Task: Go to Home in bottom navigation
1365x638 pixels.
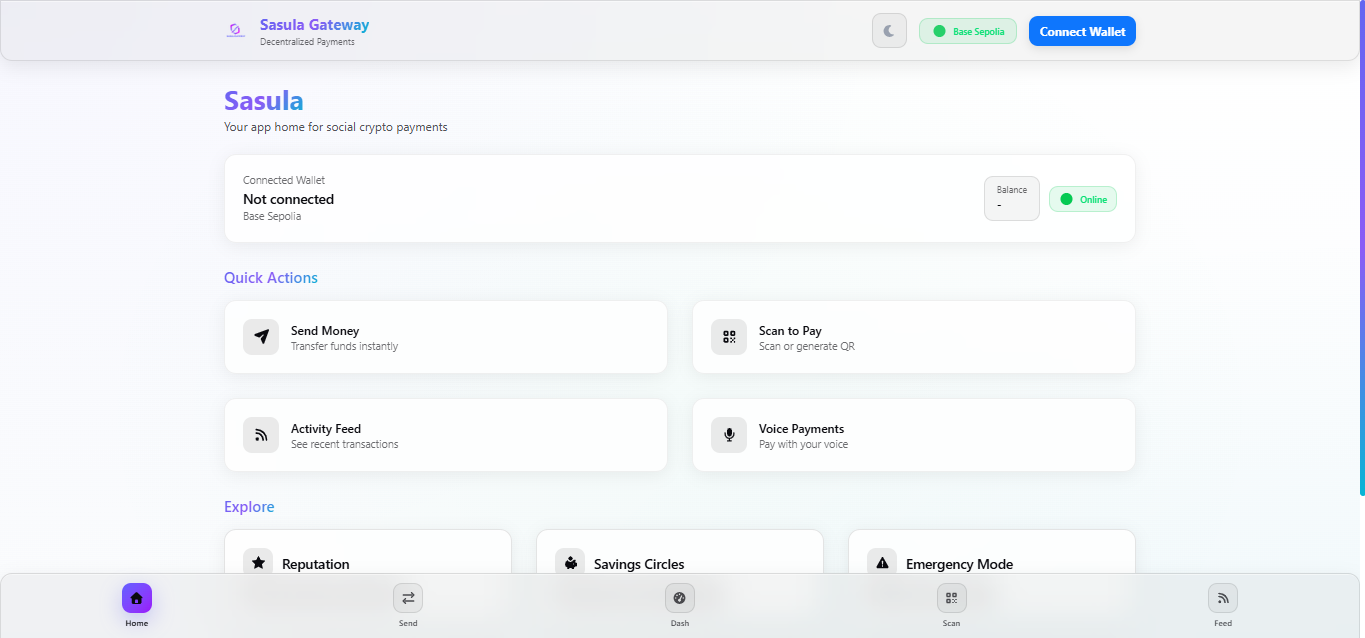Action: pos(137,605)
